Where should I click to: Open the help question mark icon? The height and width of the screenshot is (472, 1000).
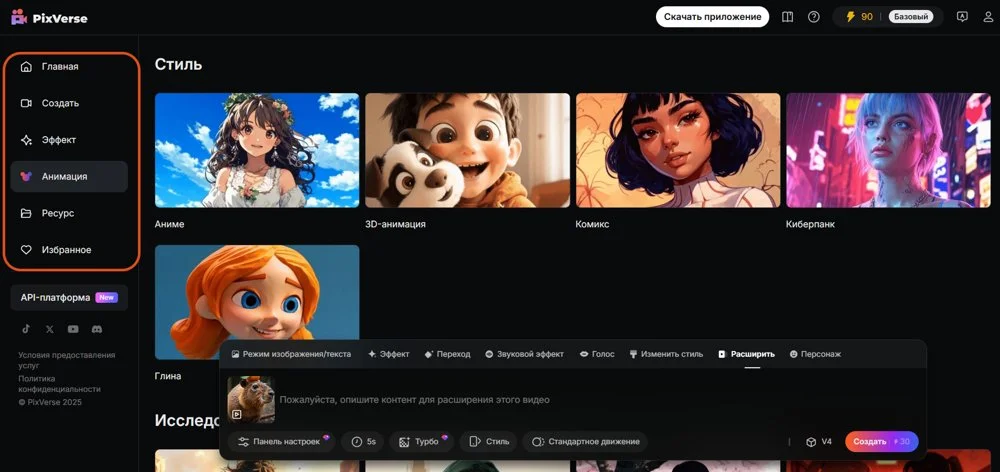[814, 17]
